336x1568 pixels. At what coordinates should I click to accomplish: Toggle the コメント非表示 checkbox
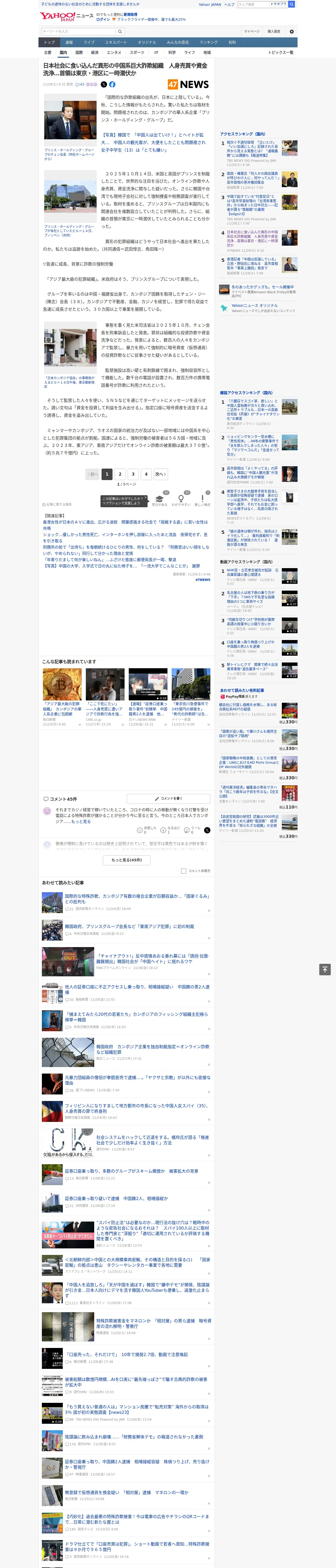183,871
